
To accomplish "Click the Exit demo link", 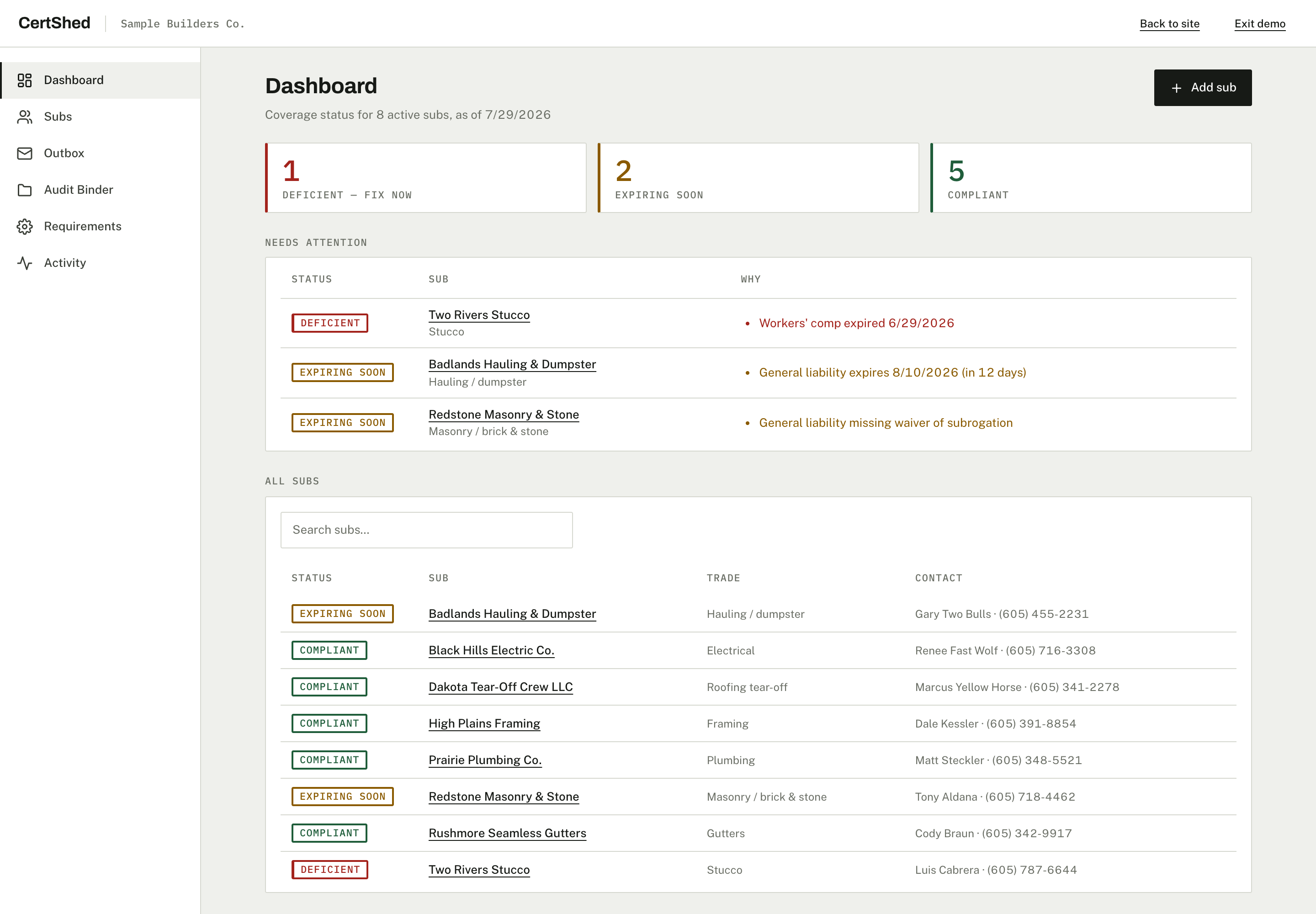I will pyautogui.click(x=1260, y=23).
